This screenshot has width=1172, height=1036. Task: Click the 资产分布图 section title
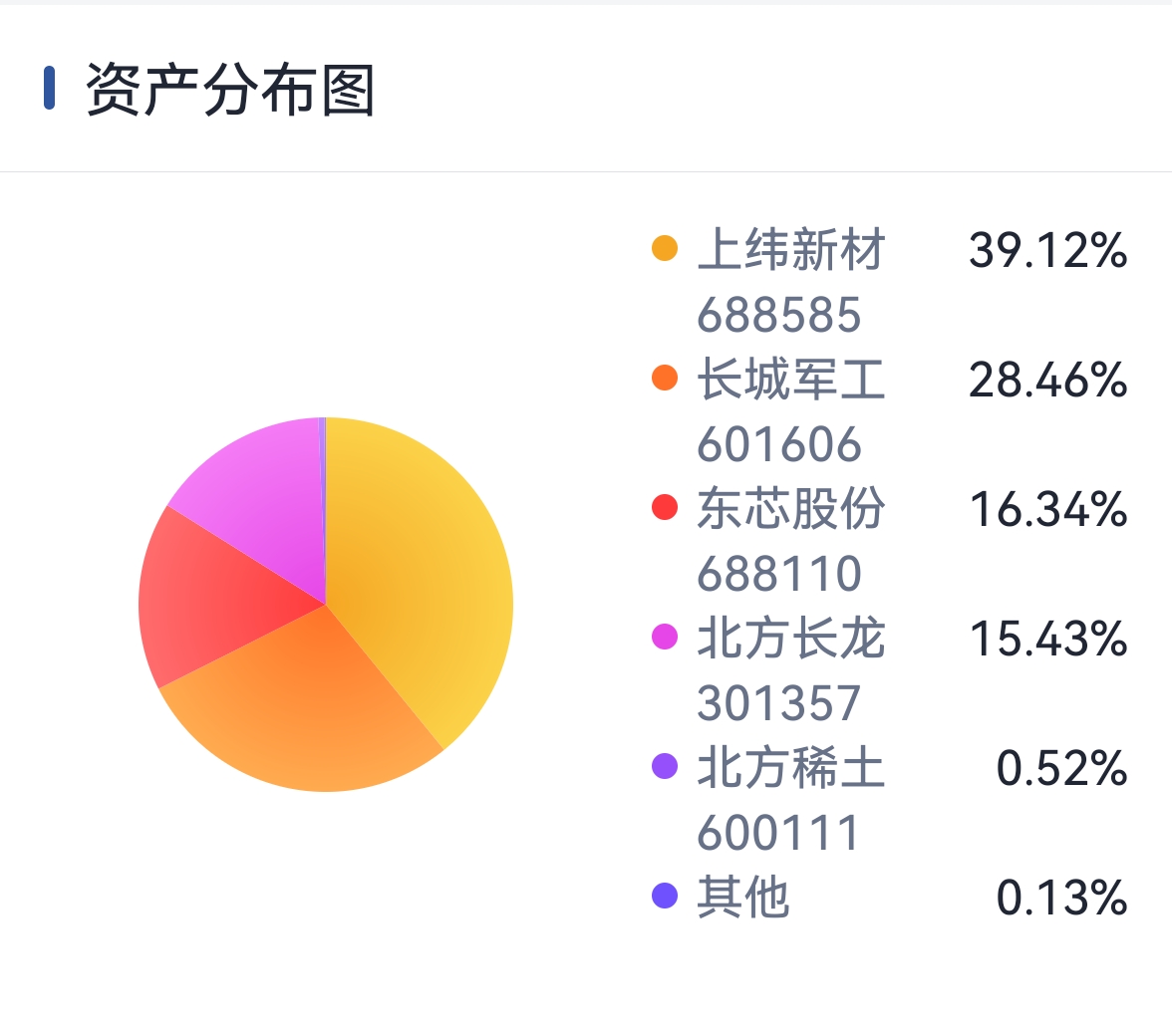click(230, 90)
